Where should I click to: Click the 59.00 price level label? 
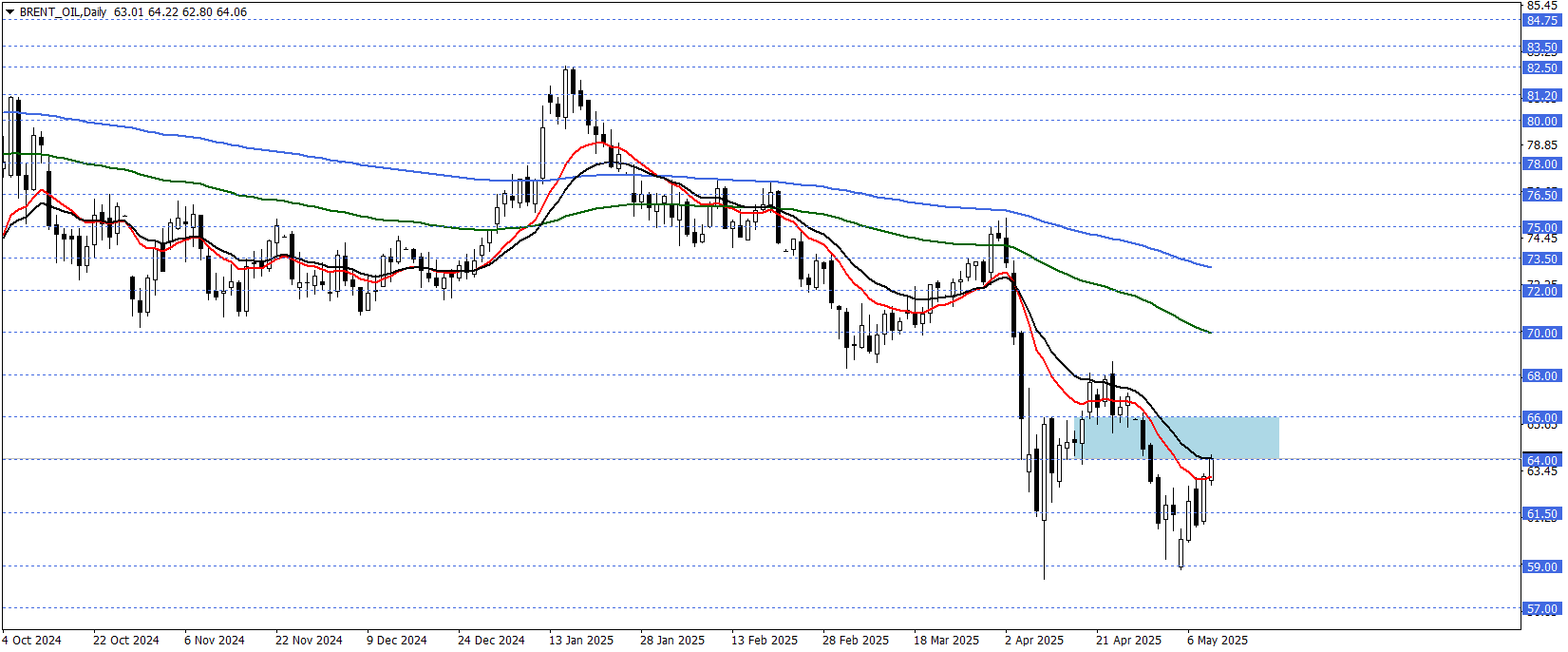pyautogui.click(x=1541, y=567)
